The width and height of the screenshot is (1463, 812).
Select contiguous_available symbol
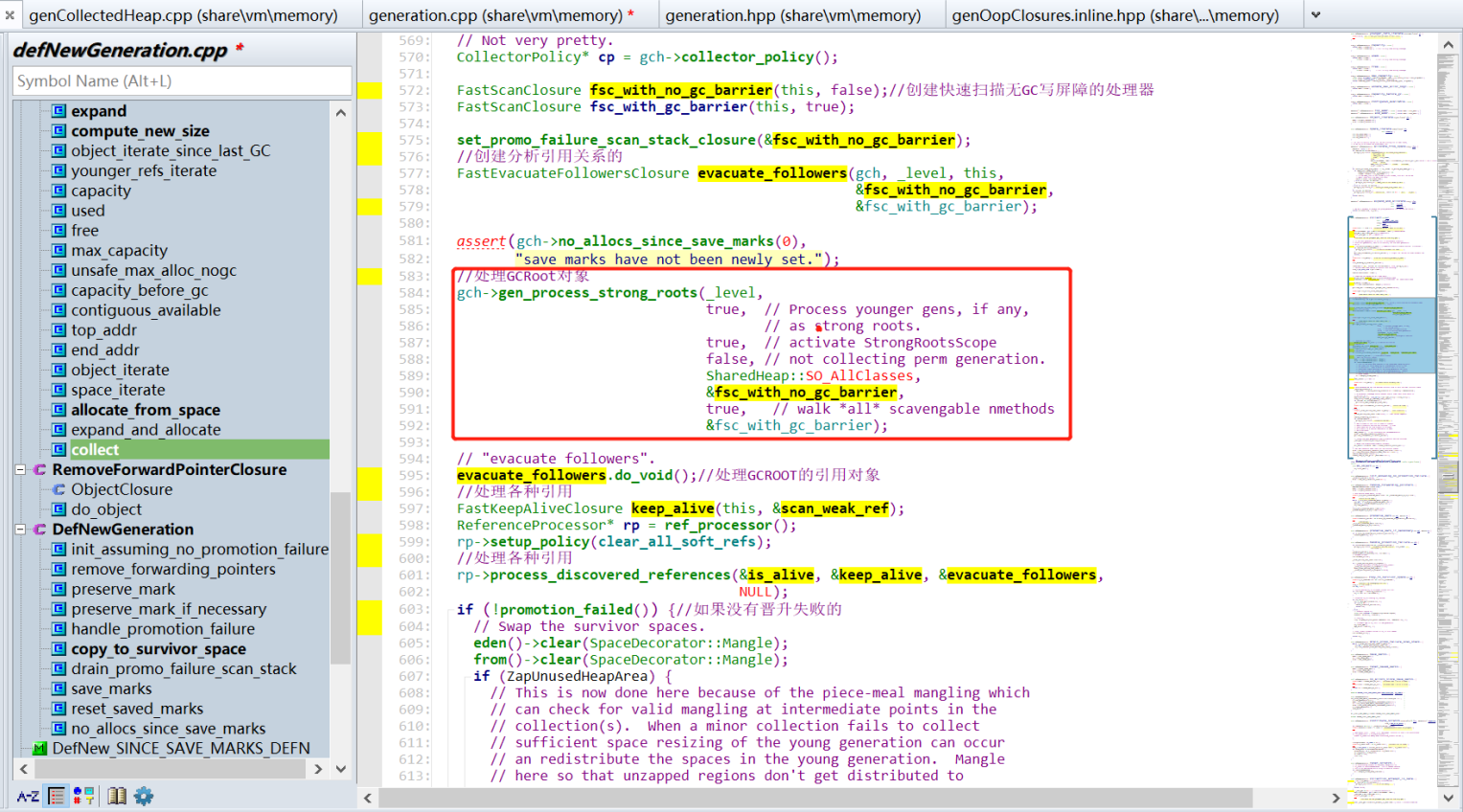click(x=146, y=310)
